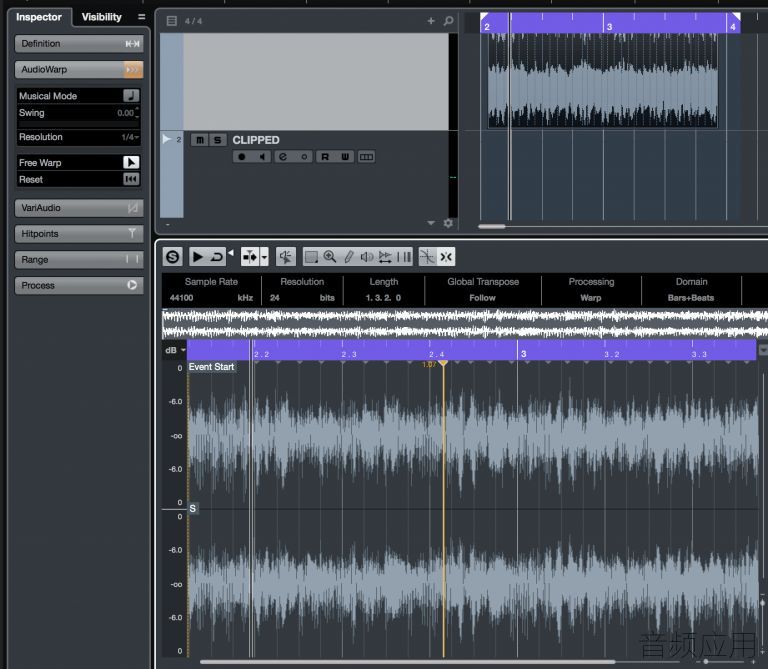This screenshot has width=768, height=669.
Task: Expand automation arrow of track 2
Action: click(167, 139)
